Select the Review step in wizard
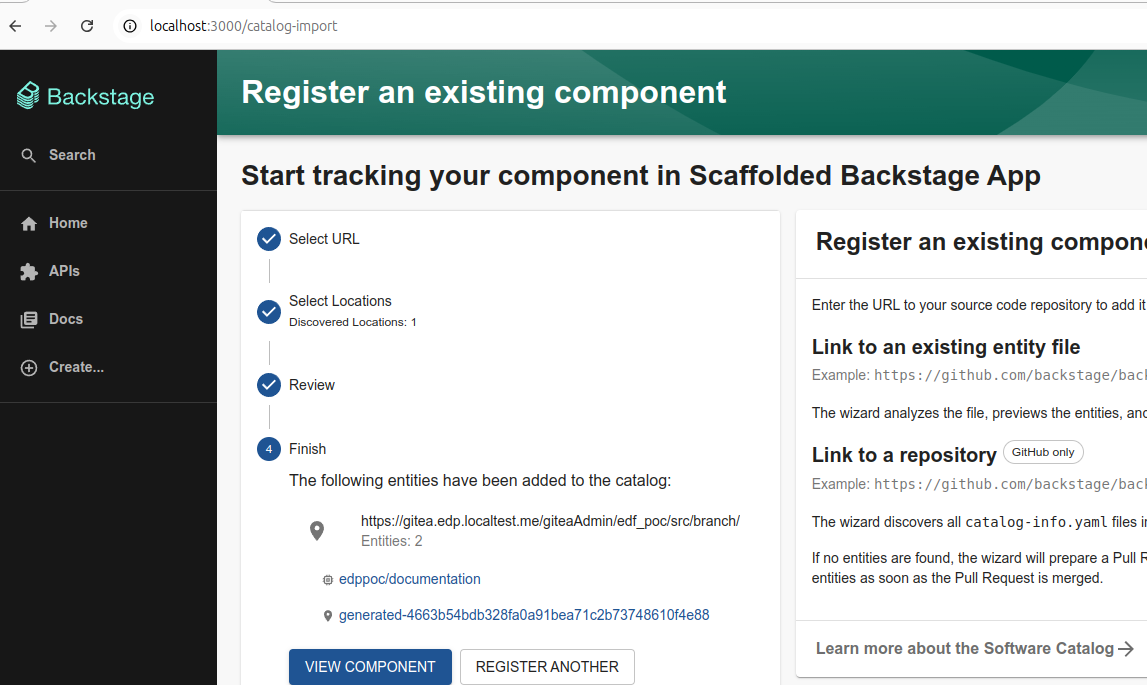Viewport: 1147px width, 685px height. (x=312, y=385)
